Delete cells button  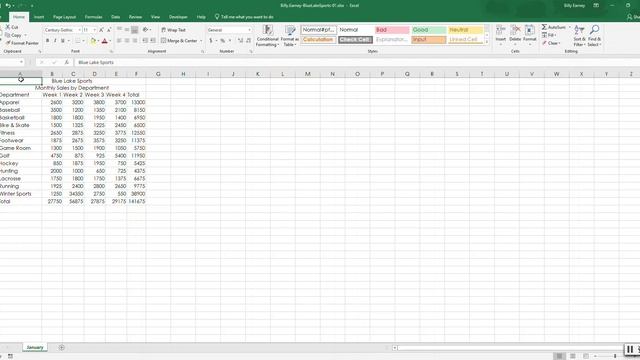pos(515,35)
